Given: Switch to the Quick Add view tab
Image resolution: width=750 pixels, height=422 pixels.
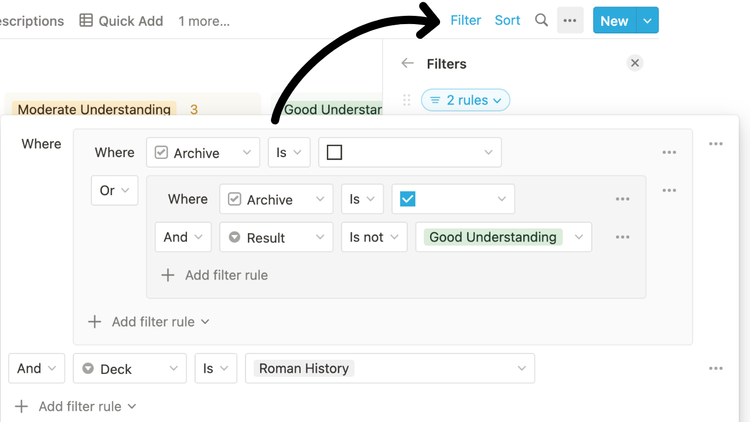Looking at the screenshot, I should click(121, 20).
